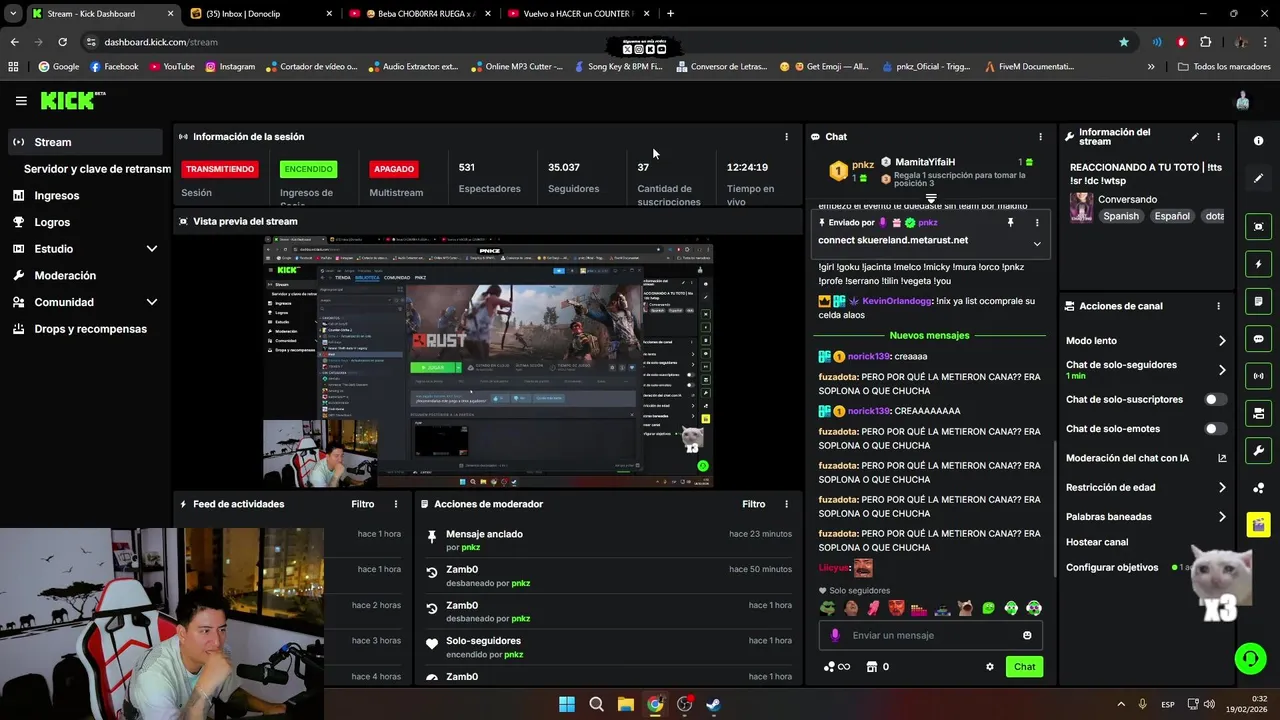Open Filtro in Feed de actividades

[x=363, y=505]
